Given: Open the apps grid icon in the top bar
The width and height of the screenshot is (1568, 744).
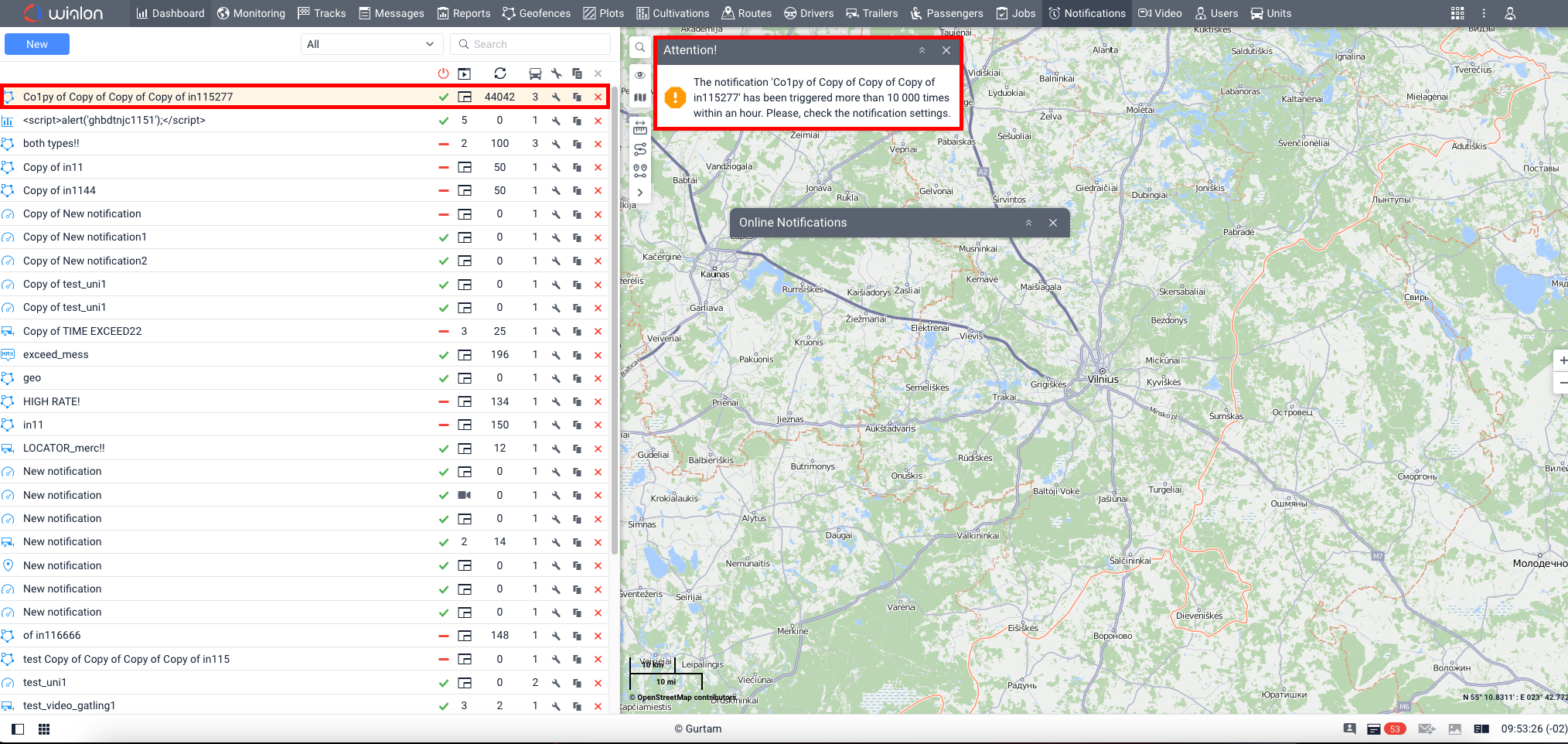Looking at the screenshot, I should [1457, 13].
